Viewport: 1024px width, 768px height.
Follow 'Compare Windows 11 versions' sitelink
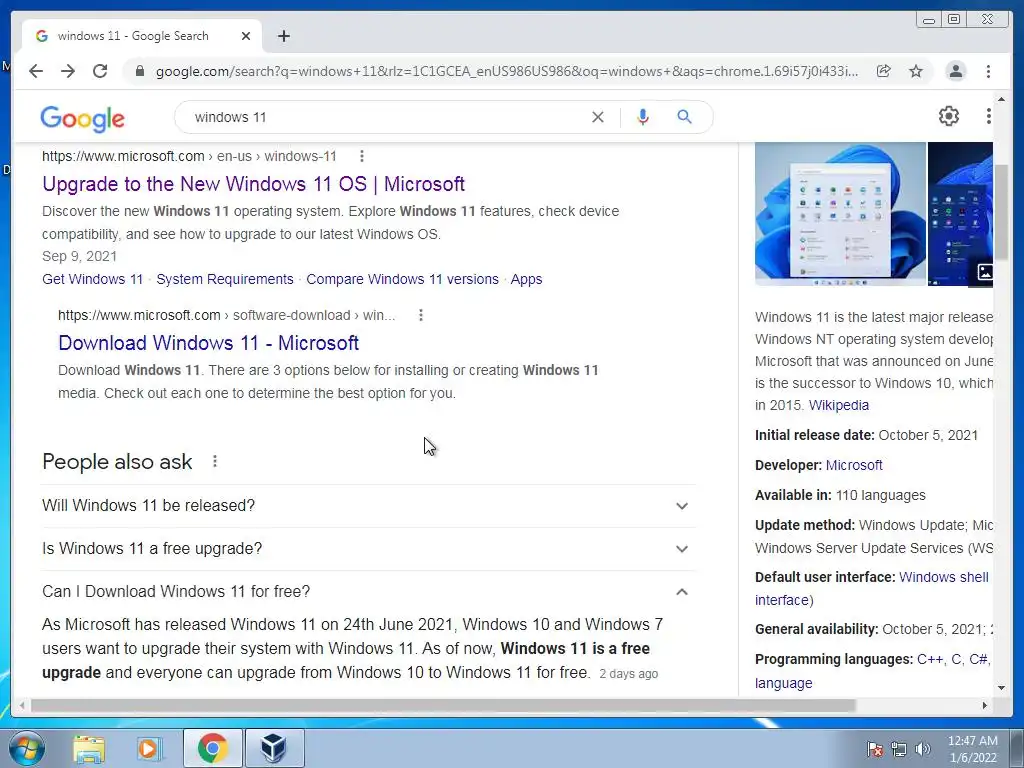click(402, 280)
